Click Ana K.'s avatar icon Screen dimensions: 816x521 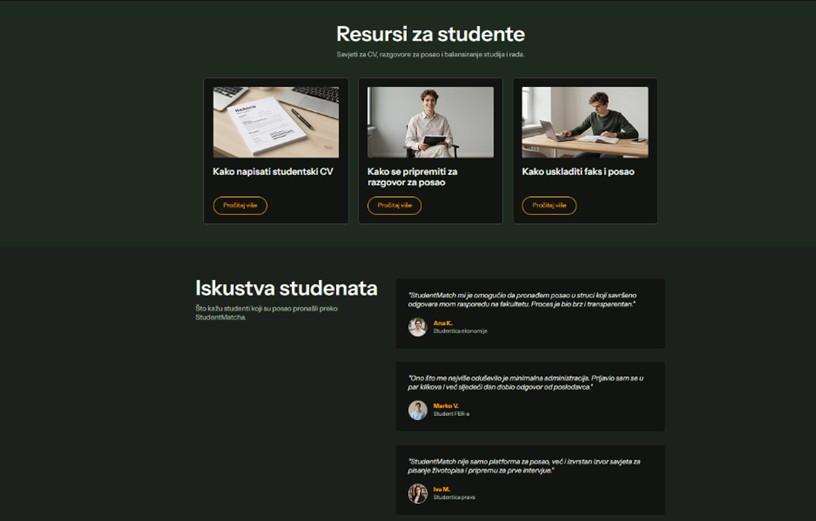tap(417, 327)
